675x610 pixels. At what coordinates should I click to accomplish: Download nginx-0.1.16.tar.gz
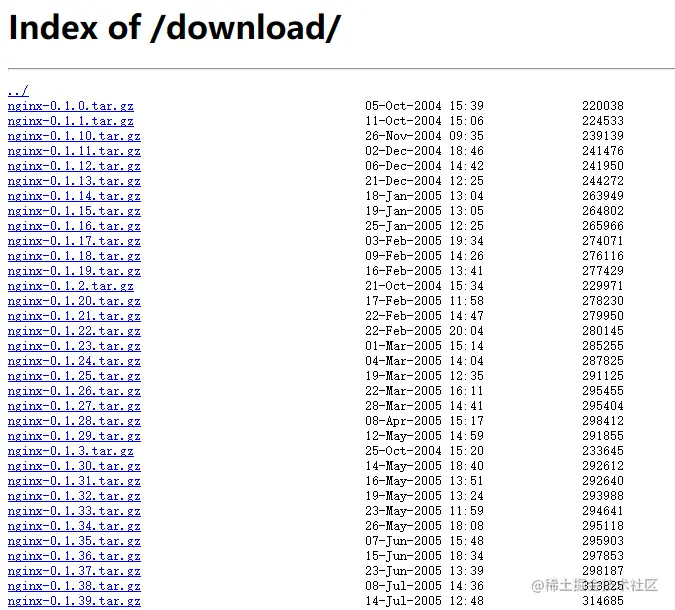click(74, 226)
